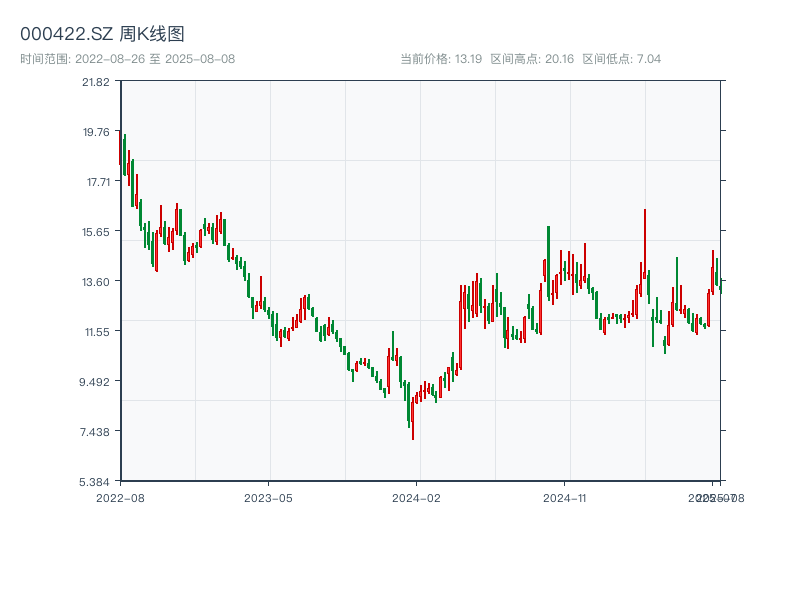This screenshot has width=800, height=600.
Task: Select the 7.438 price axis label
Action: (97, 432)
